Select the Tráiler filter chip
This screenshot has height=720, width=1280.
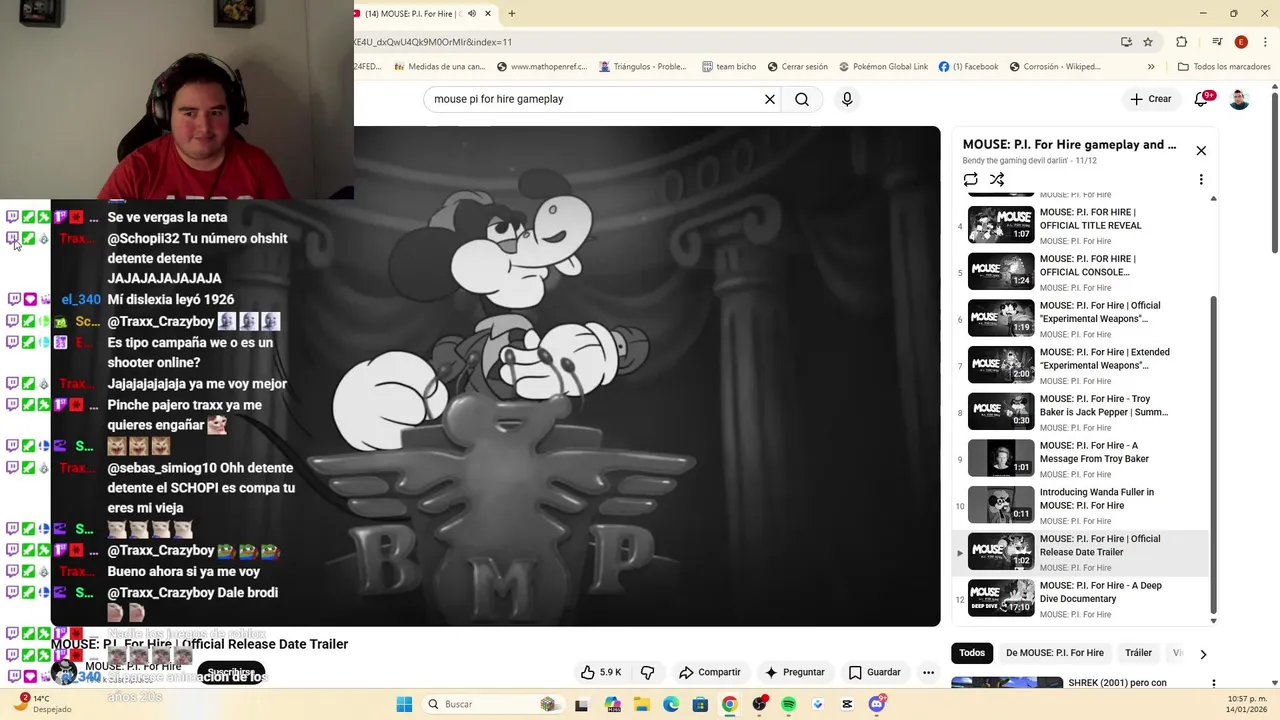tap(1138, 653)
